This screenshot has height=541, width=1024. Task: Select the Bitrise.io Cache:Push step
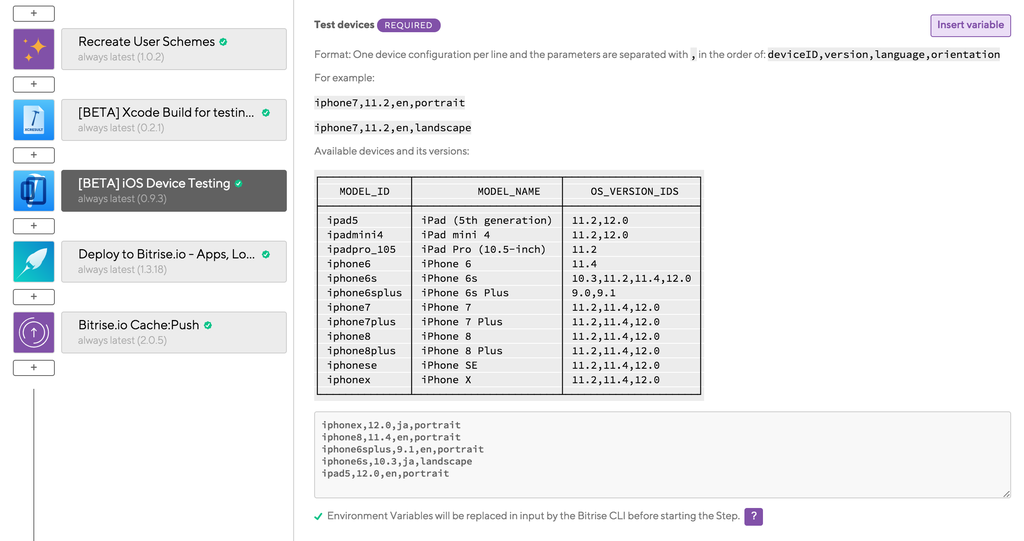tap(174, 333)
